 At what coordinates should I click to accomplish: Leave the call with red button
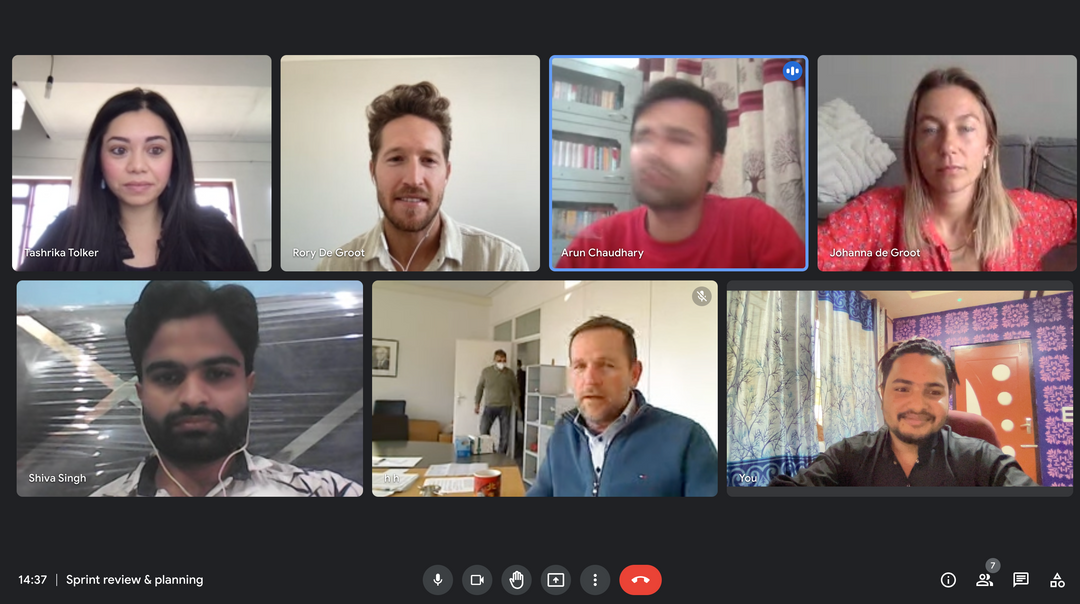tap(640, 580)
